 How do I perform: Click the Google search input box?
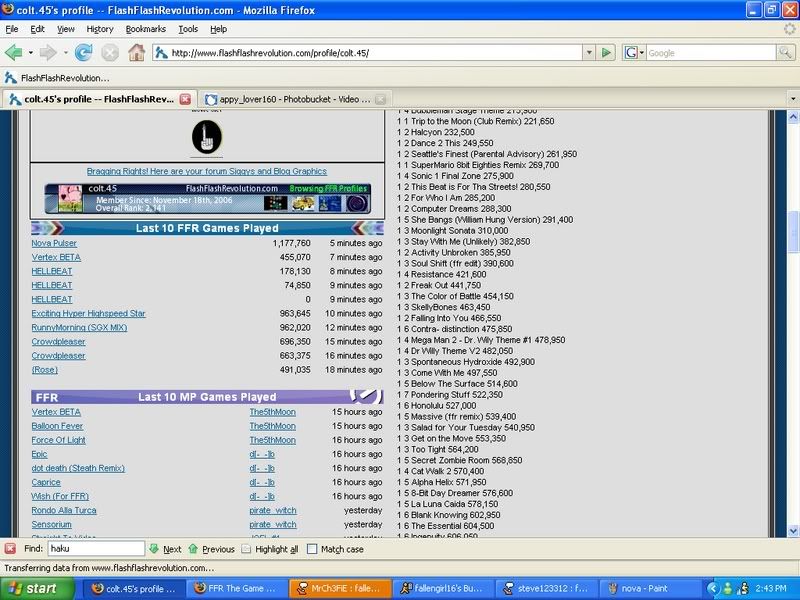(x=711, y=53)
